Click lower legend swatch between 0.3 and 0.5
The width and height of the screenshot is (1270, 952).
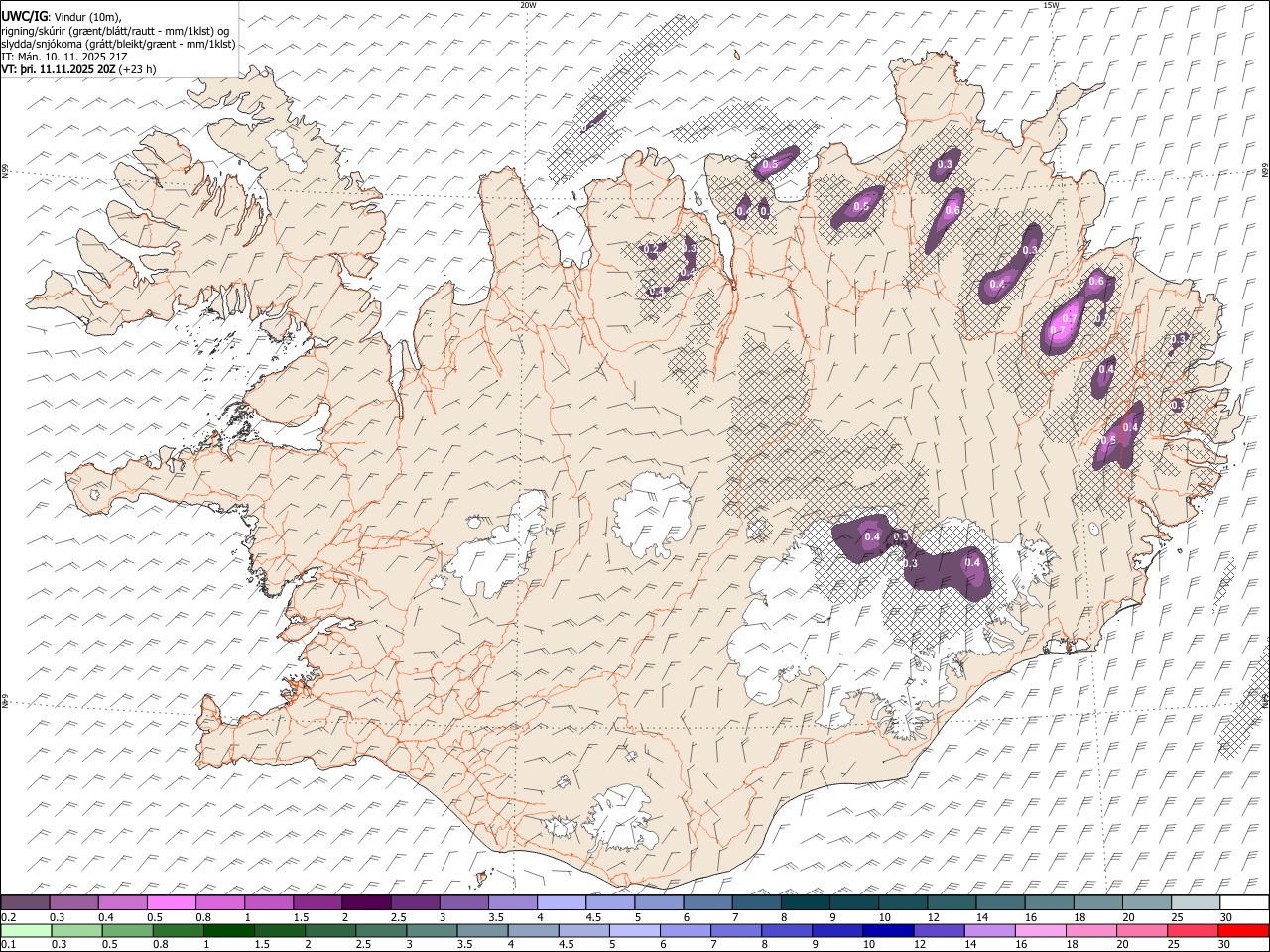76,930
